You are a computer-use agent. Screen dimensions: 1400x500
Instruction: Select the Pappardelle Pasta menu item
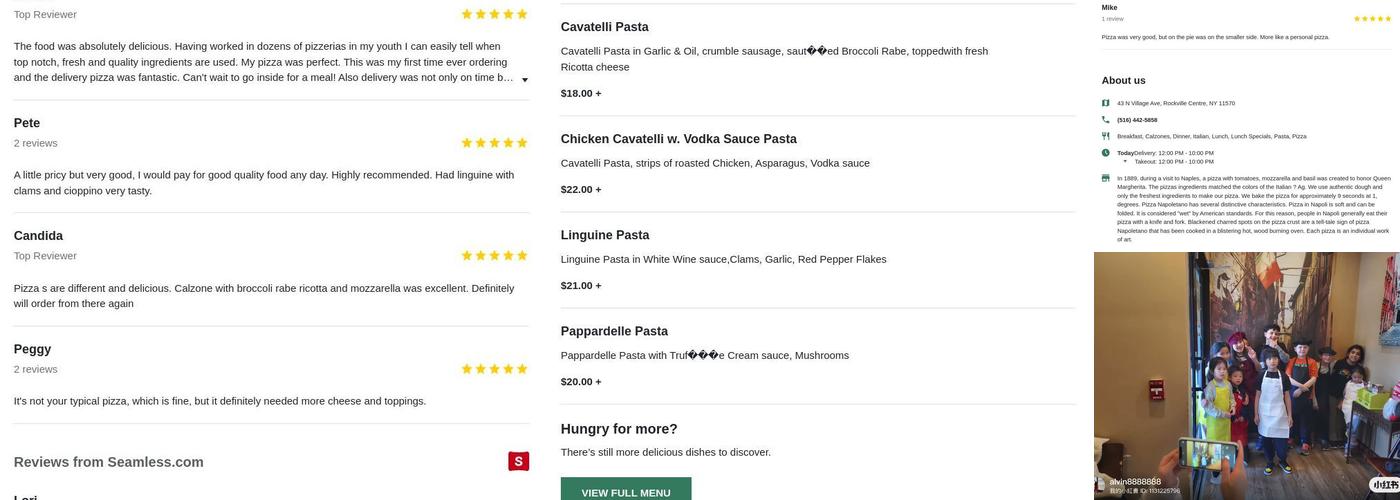pyautogui.click(x=613, y=331)
